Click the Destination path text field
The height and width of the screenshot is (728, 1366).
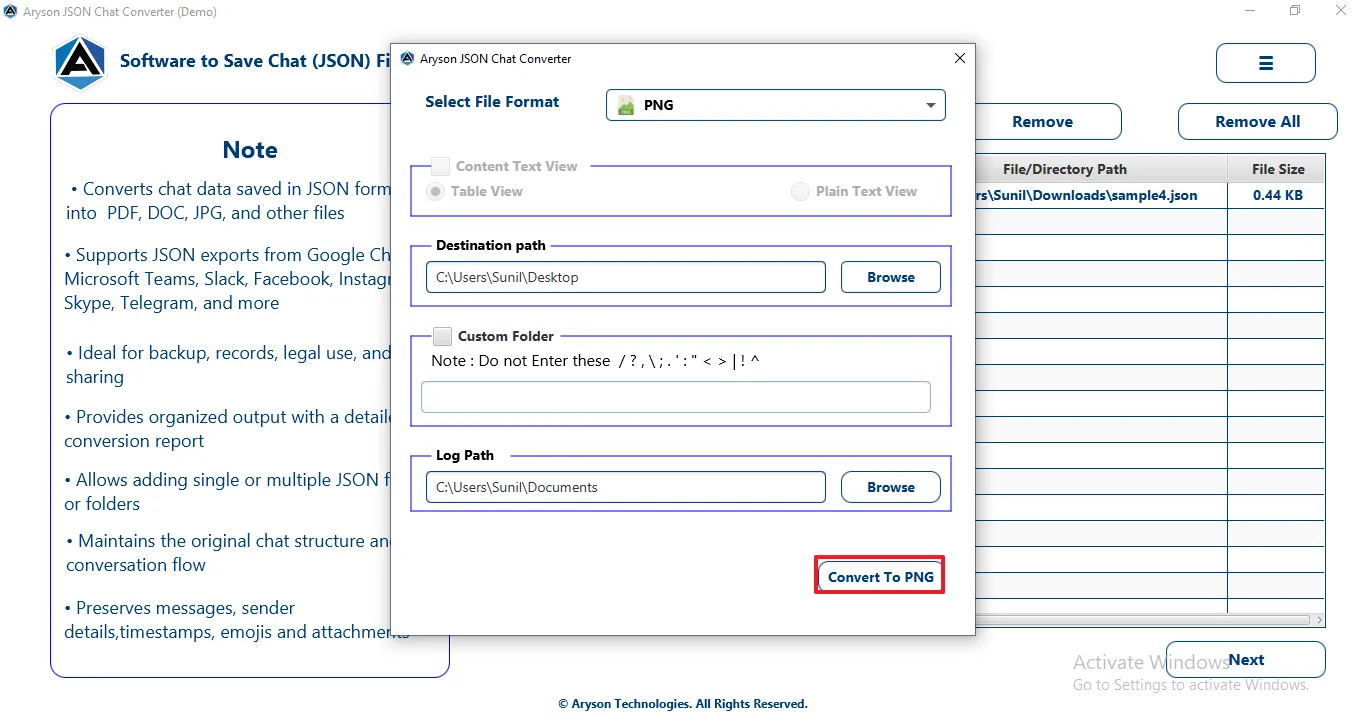coord(626,277)
